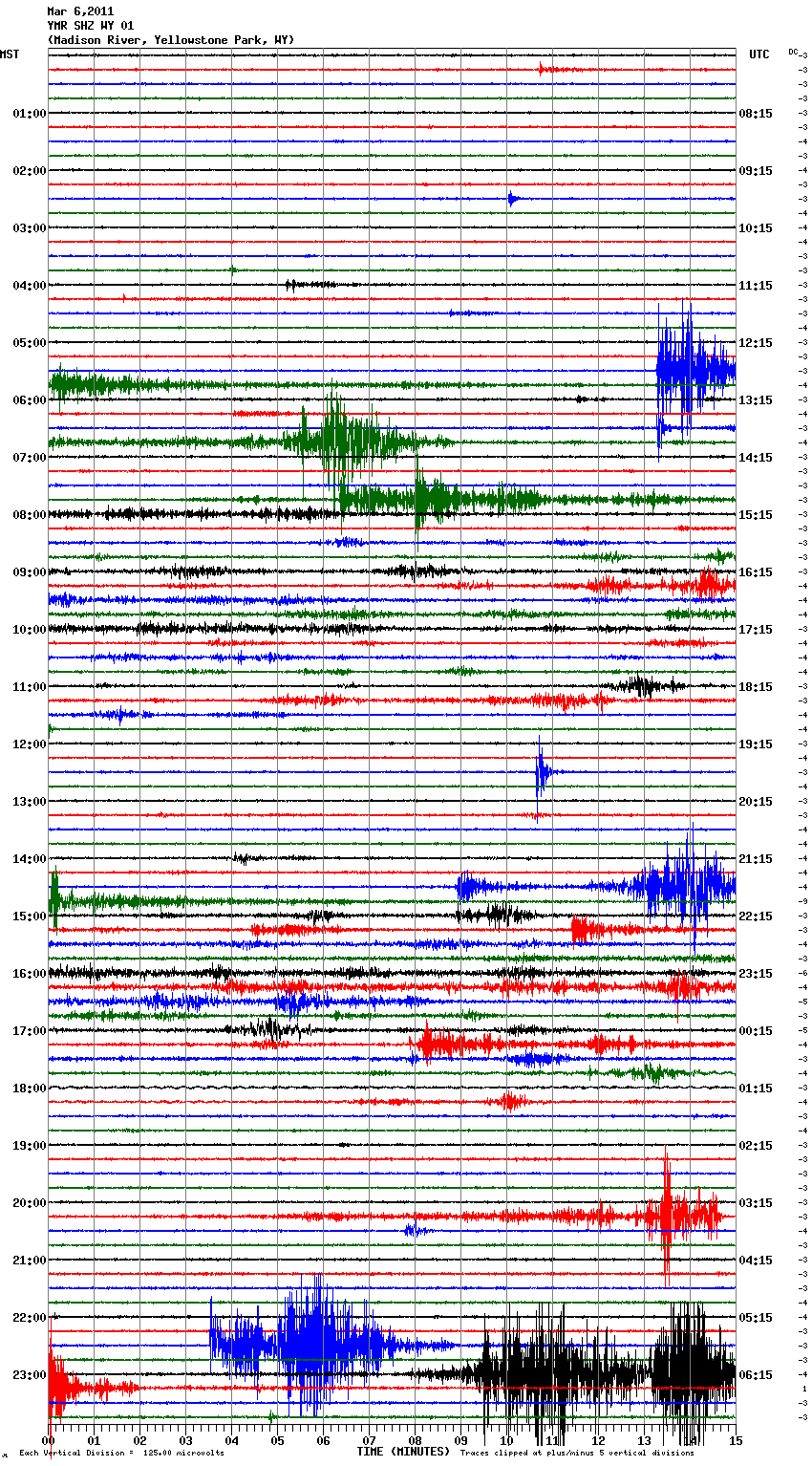
Task: Select the "20:00" MST time label
Action: 30,1203
